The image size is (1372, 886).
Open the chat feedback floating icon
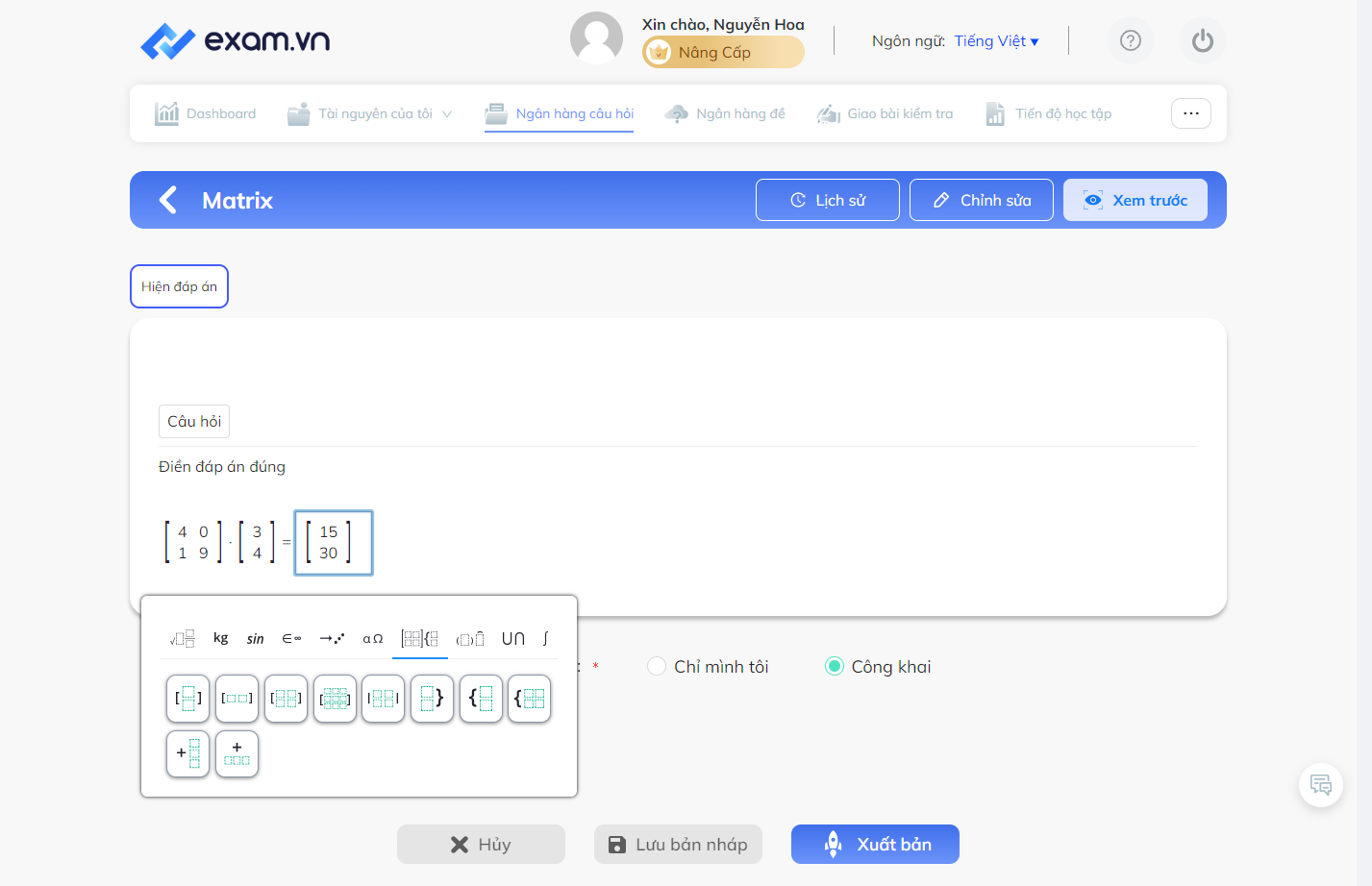1321,785
